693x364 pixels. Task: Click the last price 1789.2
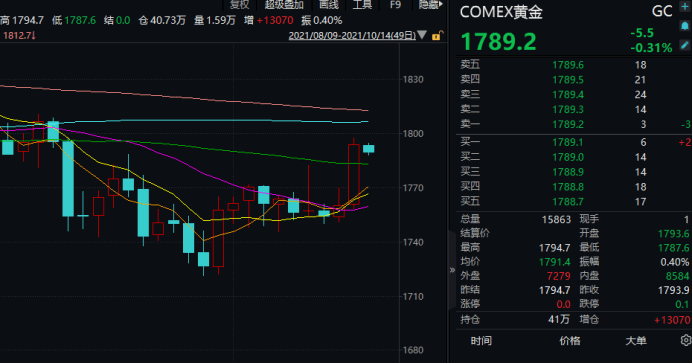[x=498, y=42]
